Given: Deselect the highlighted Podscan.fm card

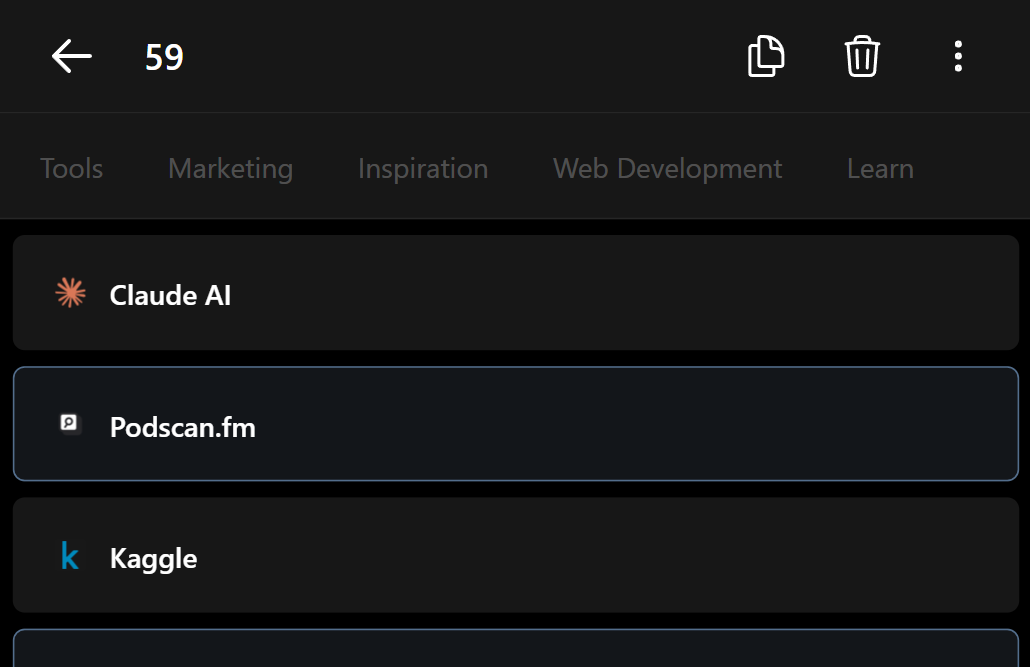Looking at the screenshot, I should tap(516, 424).
